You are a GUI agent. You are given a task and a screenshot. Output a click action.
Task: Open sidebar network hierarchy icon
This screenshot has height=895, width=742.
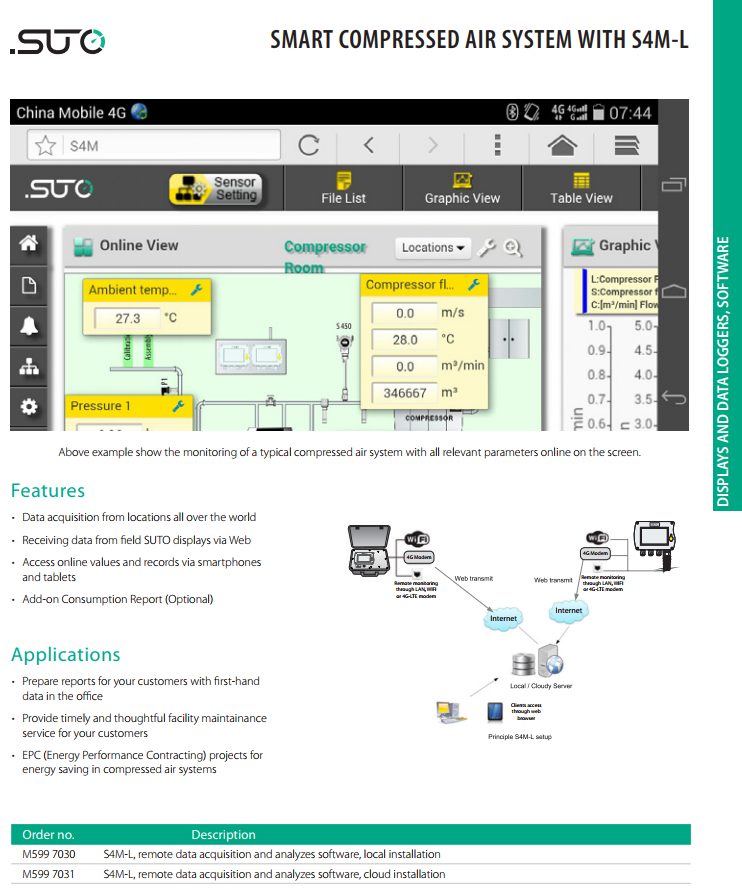(x=29, y=367)
